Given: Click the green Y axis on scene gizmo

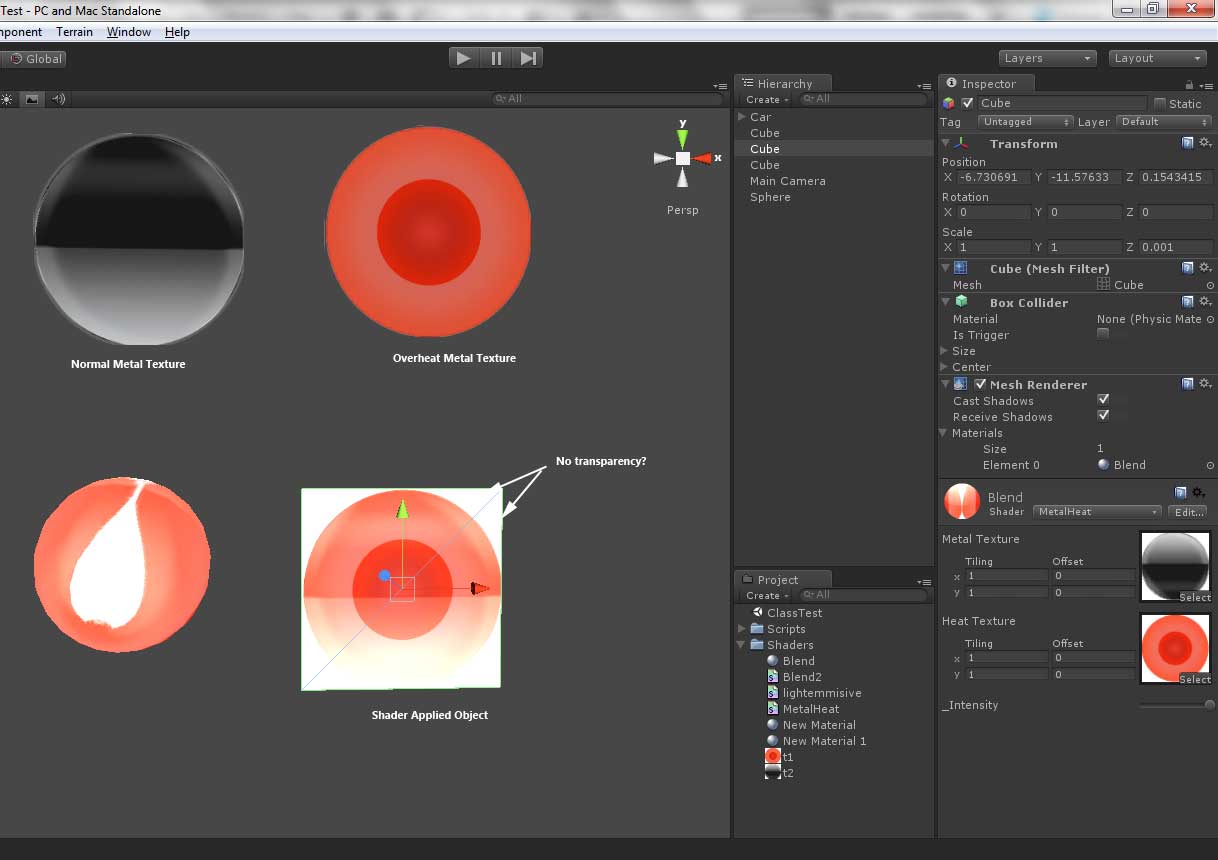Looking at the screenshot, I should coord(682,136).
